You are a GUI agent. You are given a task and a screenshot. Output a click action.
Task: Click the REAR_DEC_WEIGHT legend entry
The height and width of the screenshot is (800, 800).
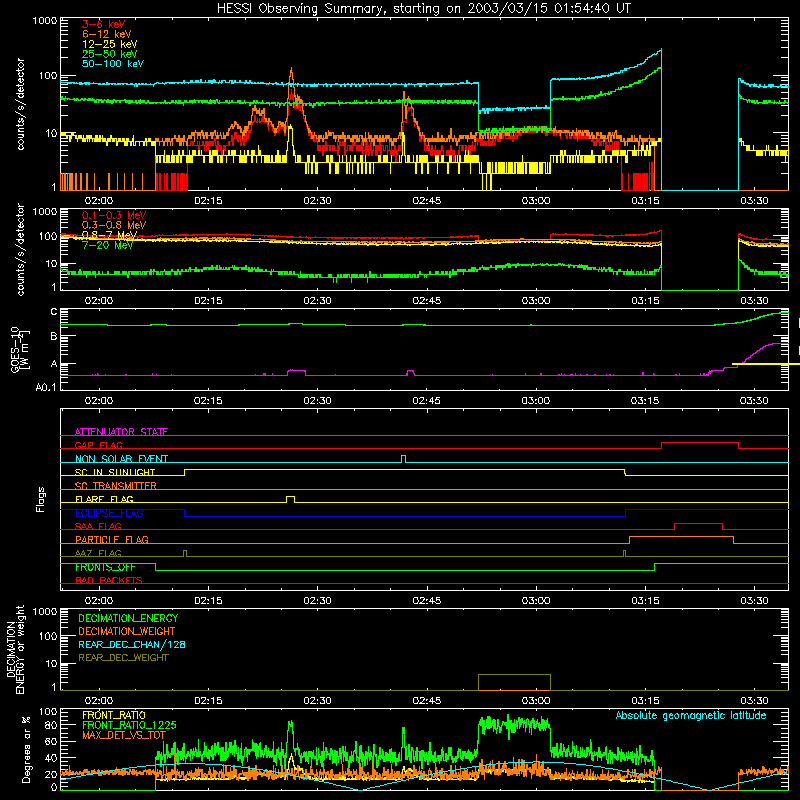tap(123, 658)
